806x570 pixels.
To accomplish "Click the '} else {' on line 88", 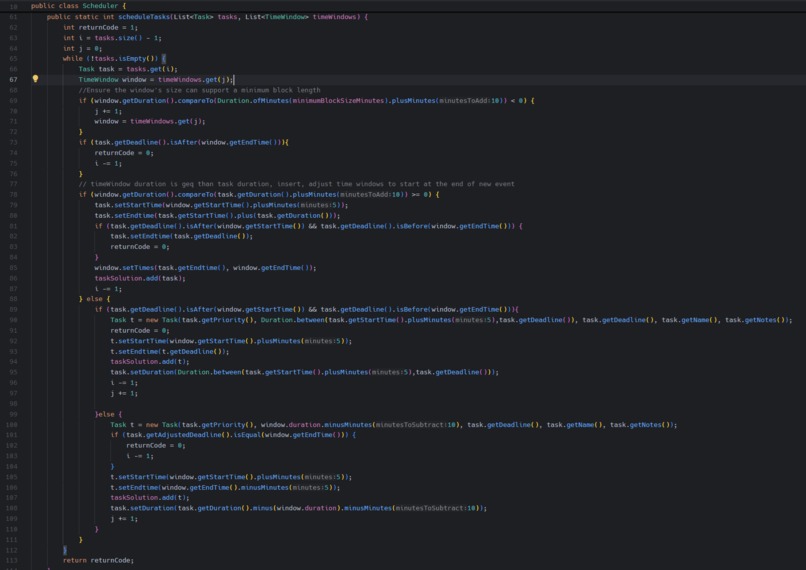I will [94, 299].
